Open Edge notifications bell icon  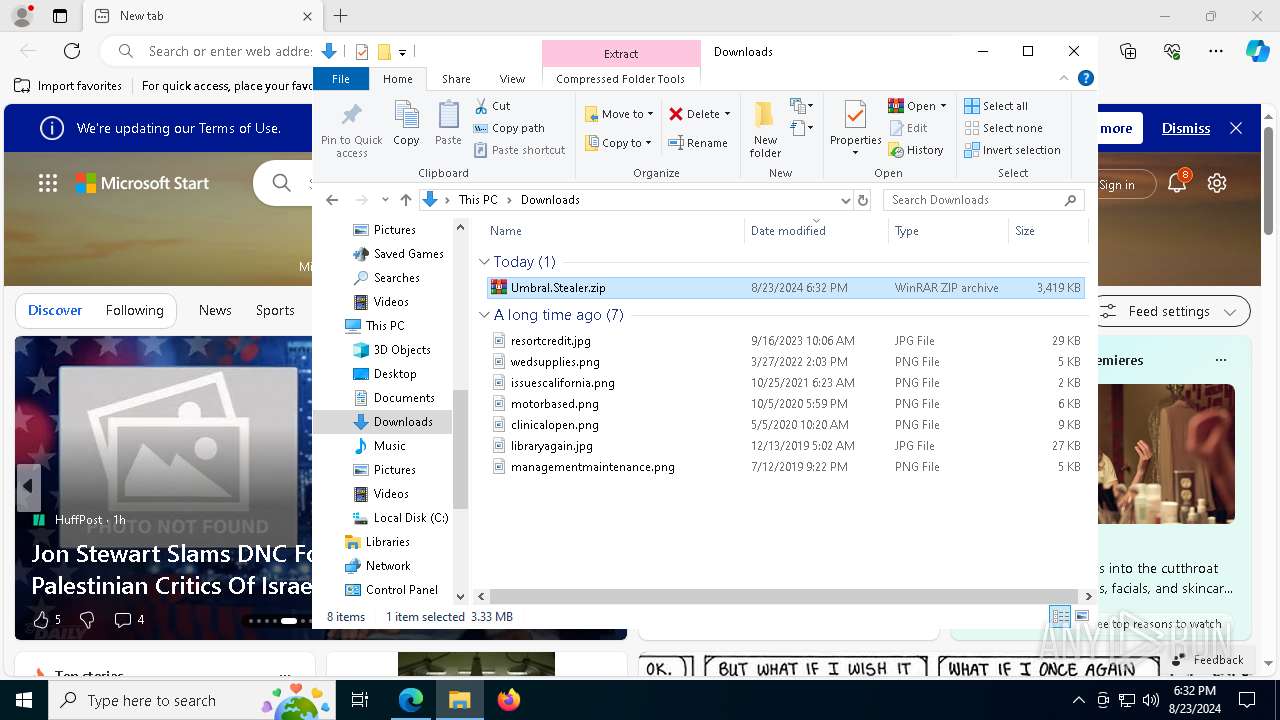click(x=1177, y=183)
